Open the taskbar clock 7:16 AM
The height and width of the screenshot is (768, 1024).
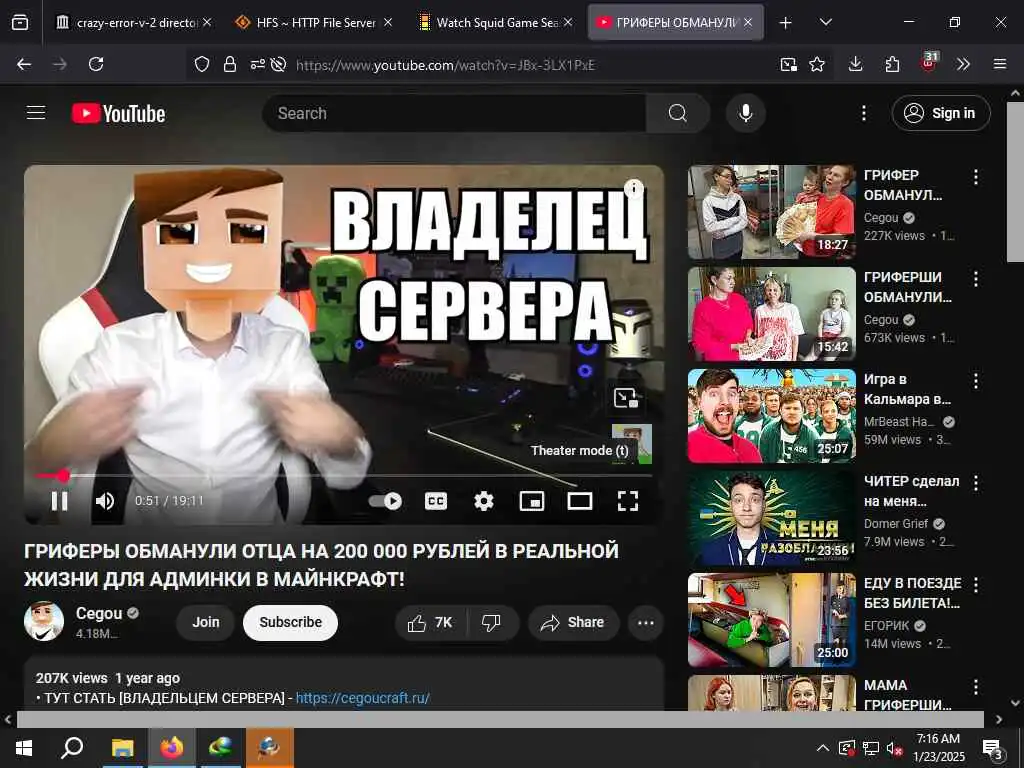coord(938,748)
